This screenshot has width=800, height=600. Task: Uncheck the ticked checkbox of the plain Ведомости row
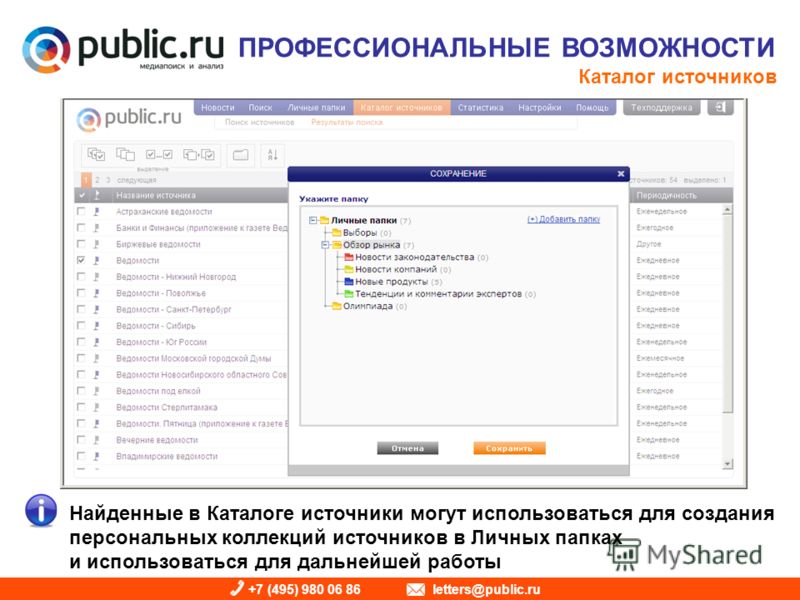point(81,260)
